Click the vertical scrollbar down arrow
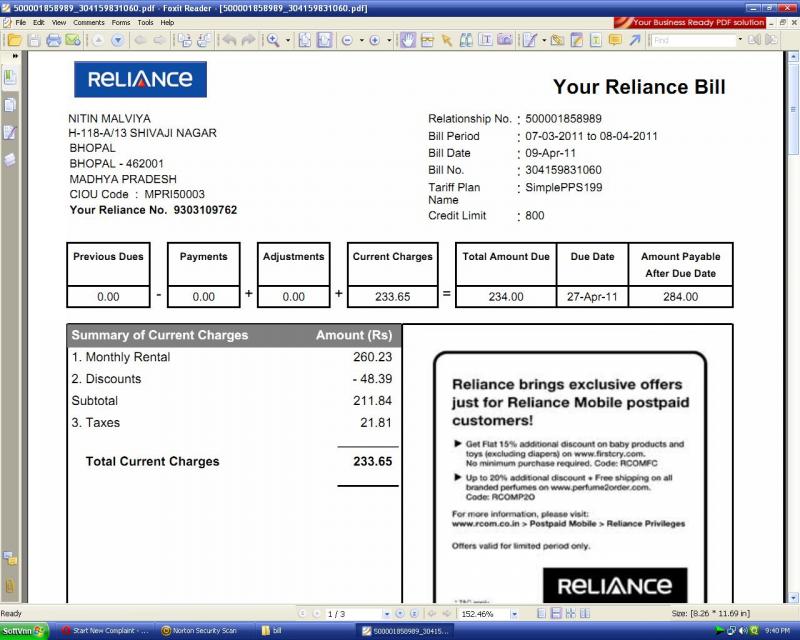800x640 pixels. tap(793, 597)
